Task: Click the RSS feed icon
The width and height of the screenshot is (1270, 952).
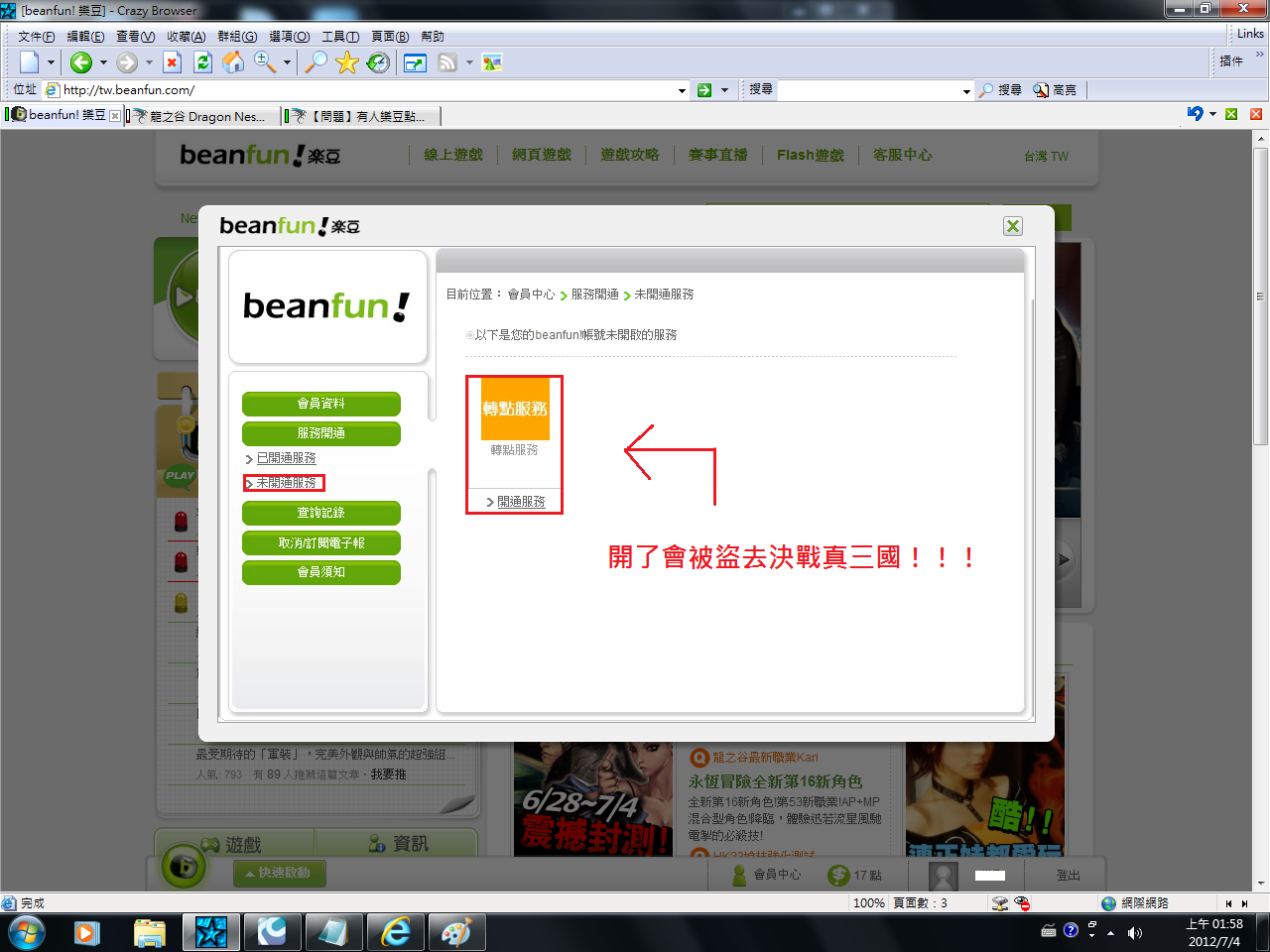Action: (x=447, y=63)
